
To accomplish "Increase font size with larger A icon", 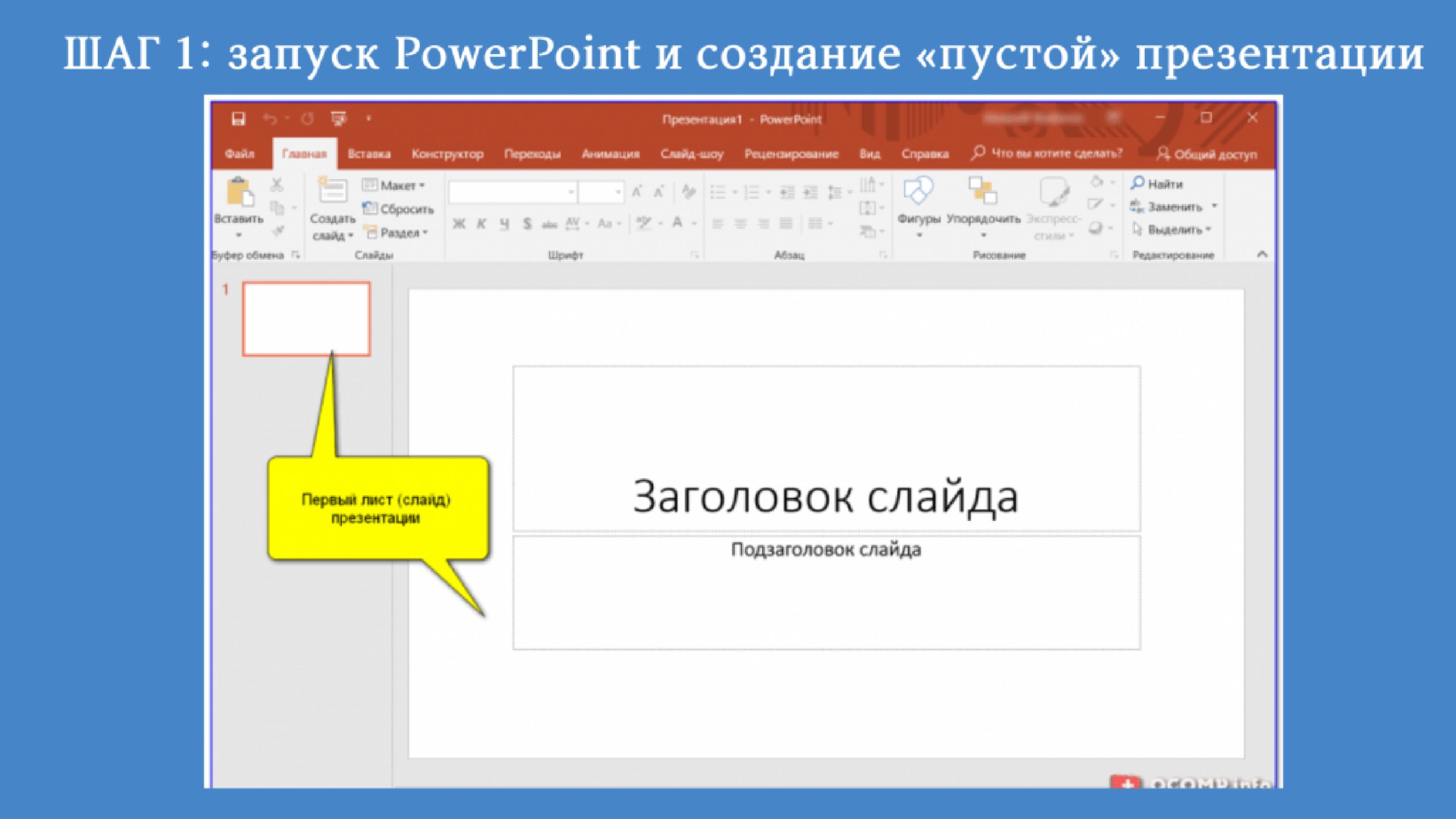I will click(636, 192).
